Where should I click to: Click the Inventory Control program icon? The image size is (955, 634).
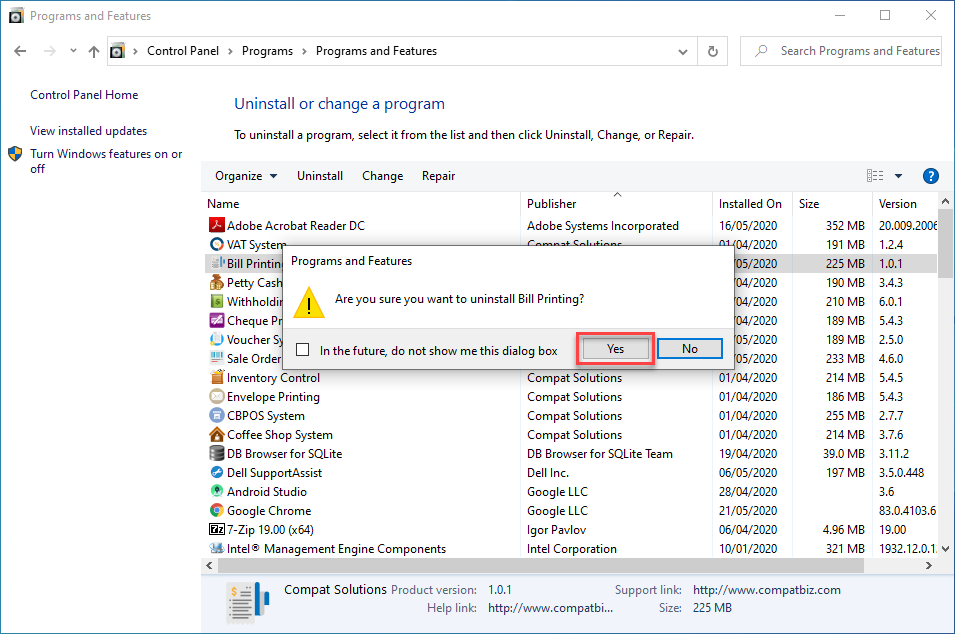[216, 377]
